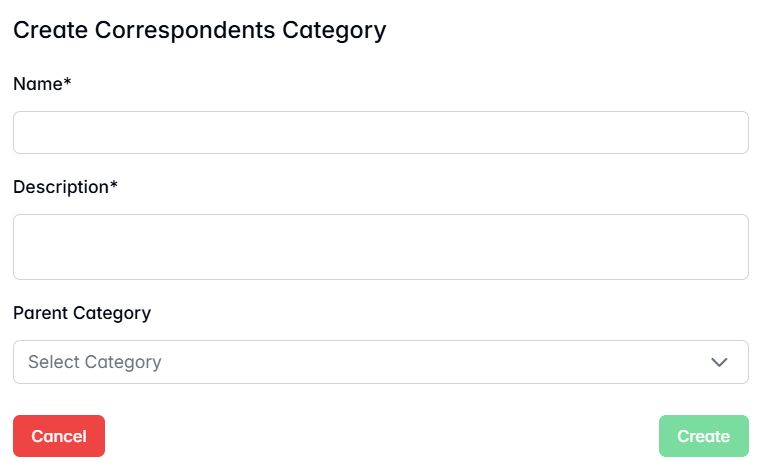Select the Description box to begin typing
This screenshot has height=469, width=762.
coord(380,247)
